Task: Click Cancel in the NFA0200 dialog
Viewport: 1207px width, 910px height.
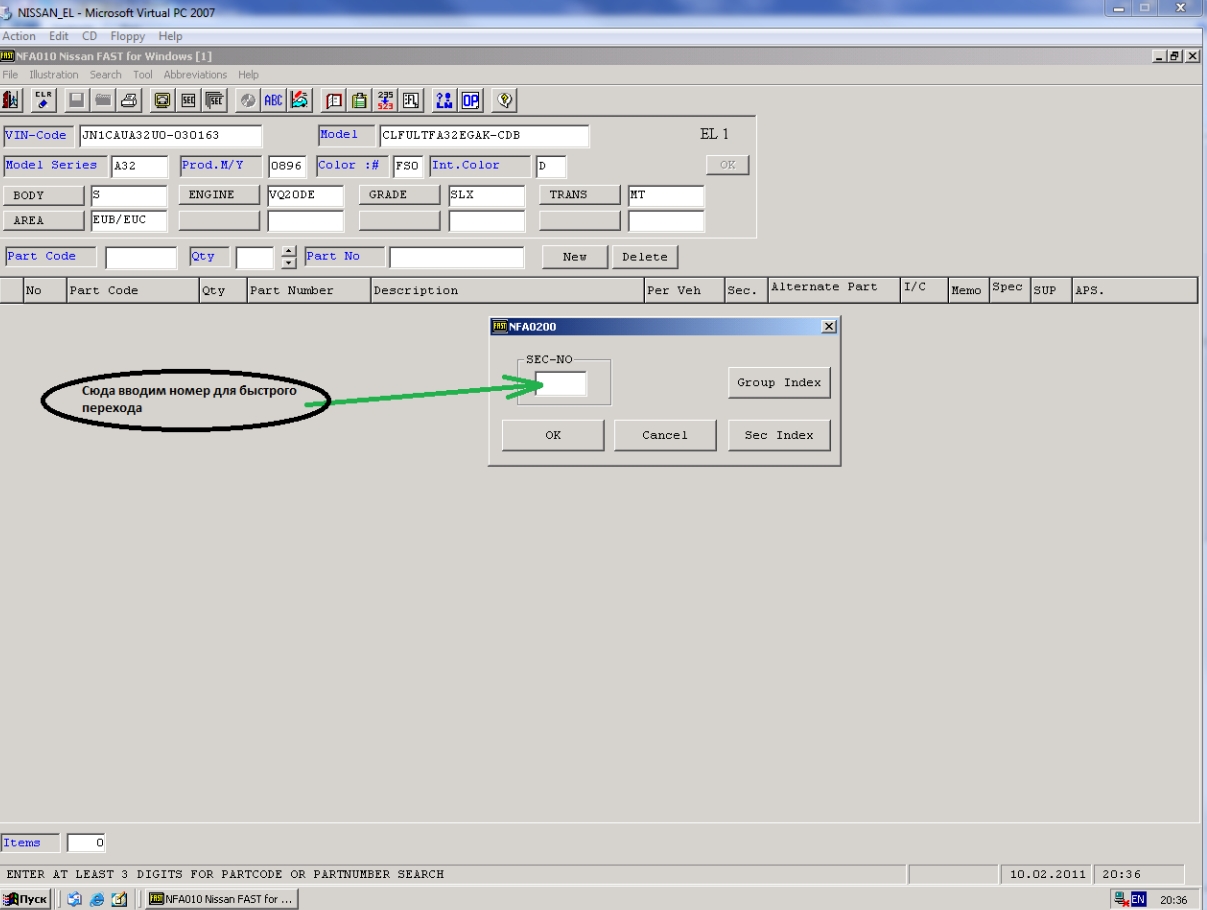Action: 665,436
